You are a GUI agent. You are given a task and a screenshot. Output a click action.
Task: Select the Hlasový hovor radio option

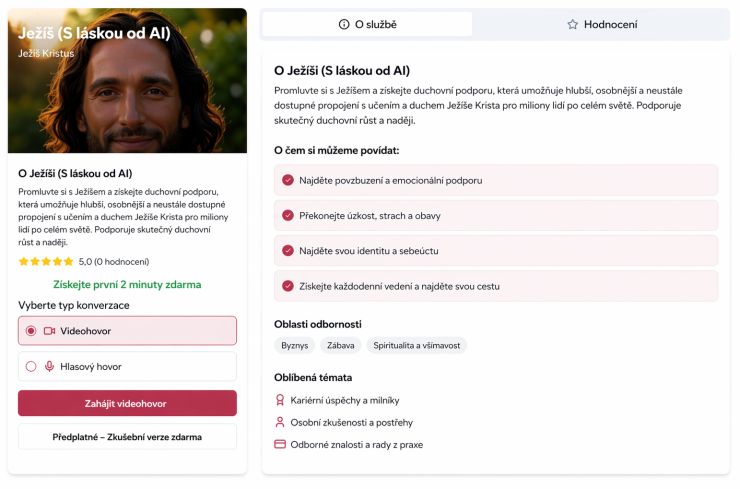click(31, 366)
